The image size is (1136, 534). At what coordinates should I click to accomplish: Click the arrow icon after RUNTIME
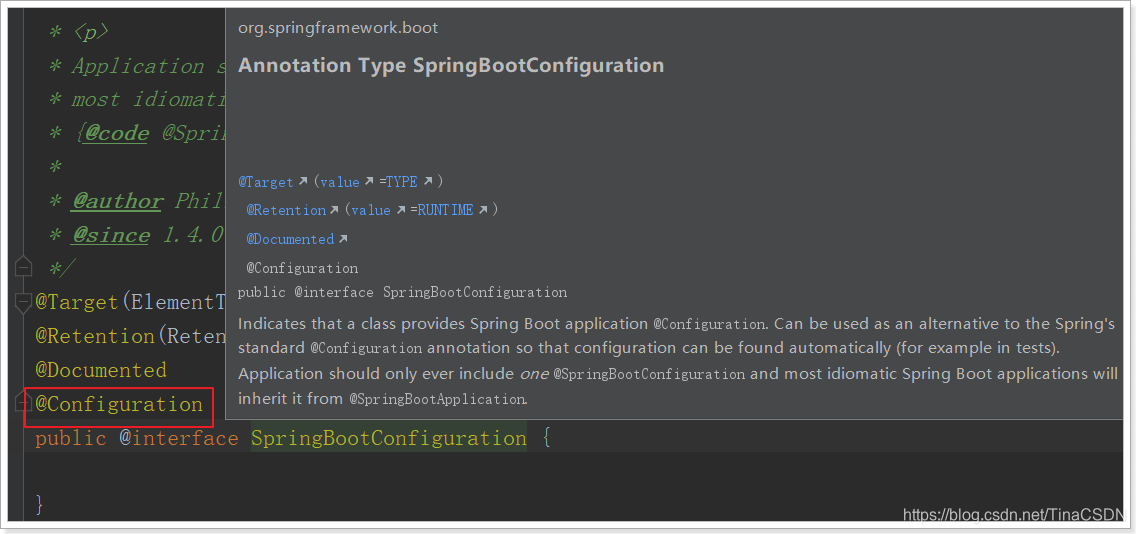483,210
